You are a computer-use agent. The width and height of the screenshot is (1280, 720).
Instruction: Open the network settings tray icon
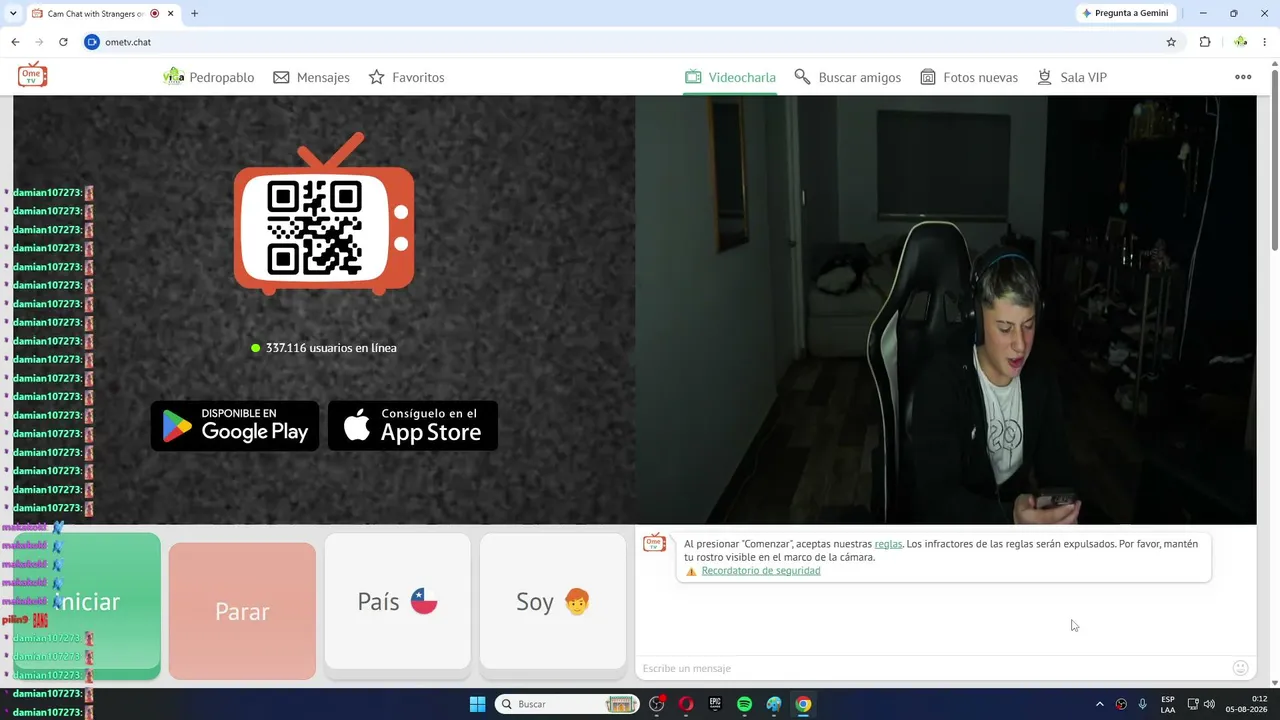click(1193, 704)
